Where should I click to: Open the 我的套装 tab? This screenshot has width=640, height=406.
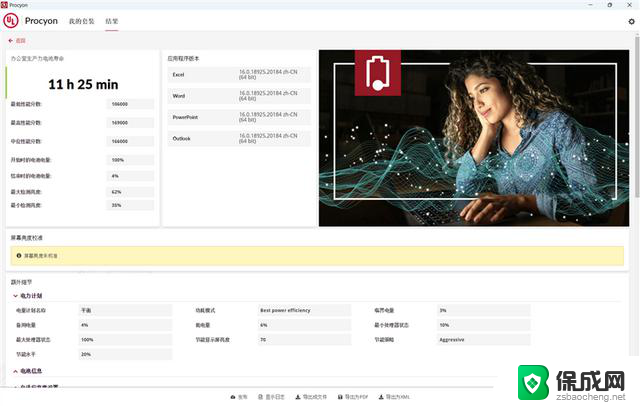[x=81, y=21]
